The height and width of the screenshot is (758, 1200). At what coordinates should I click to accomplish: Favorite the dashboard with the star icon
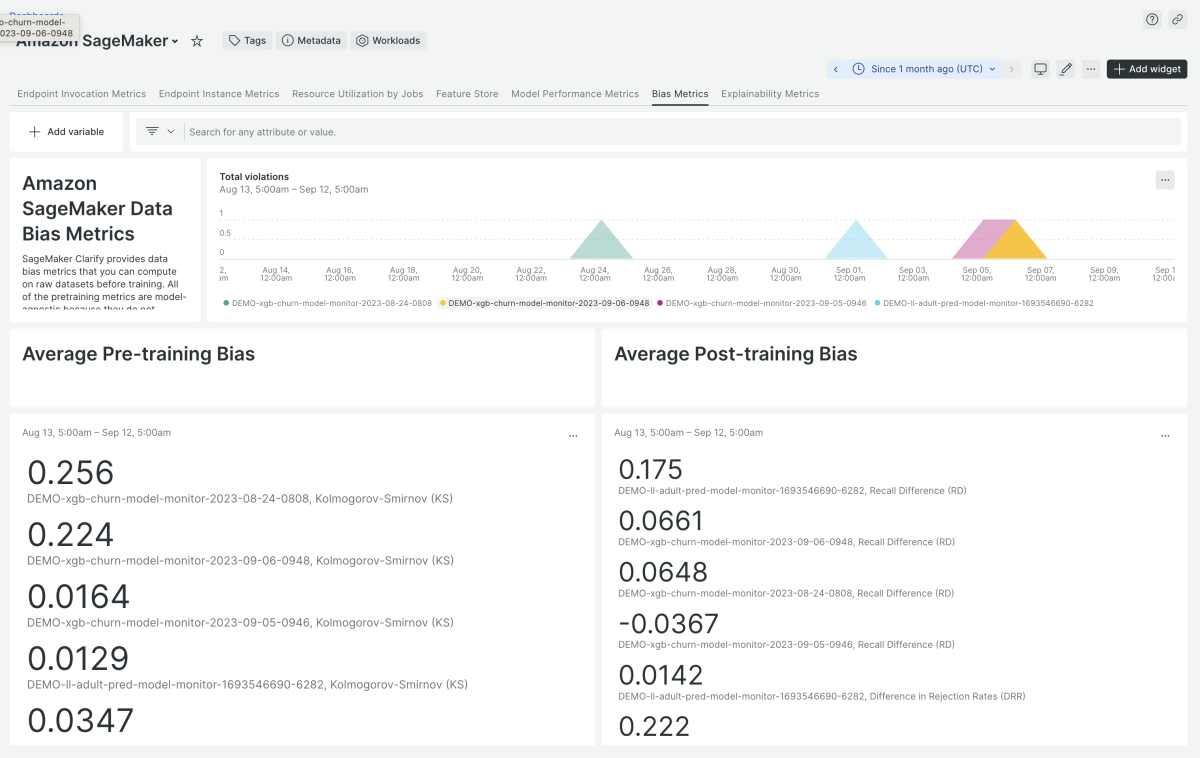pos(197,41)
